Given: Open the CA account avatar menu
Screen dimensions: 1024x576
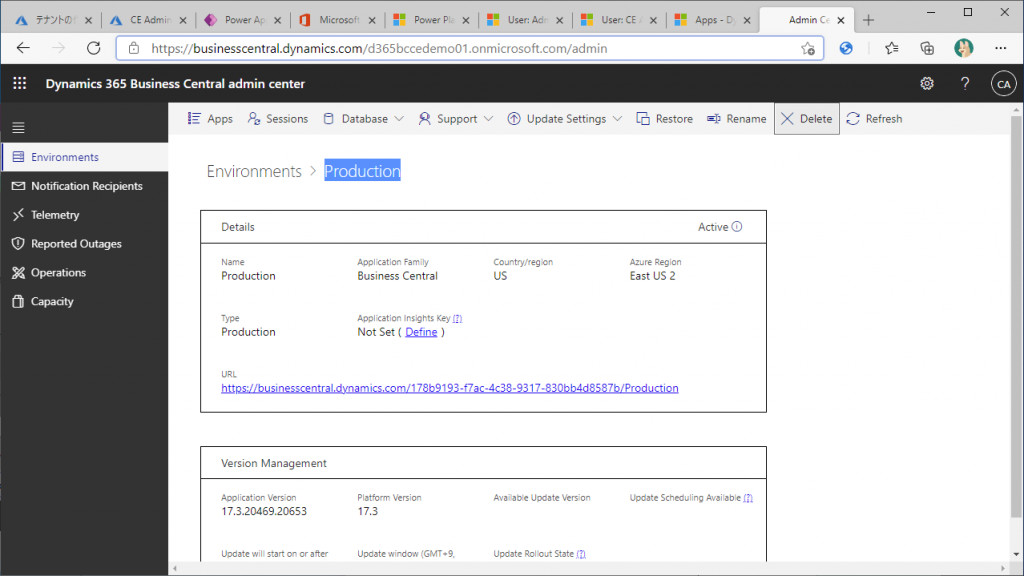Looking at the screenshot, I should click(x=1003, y=84).
